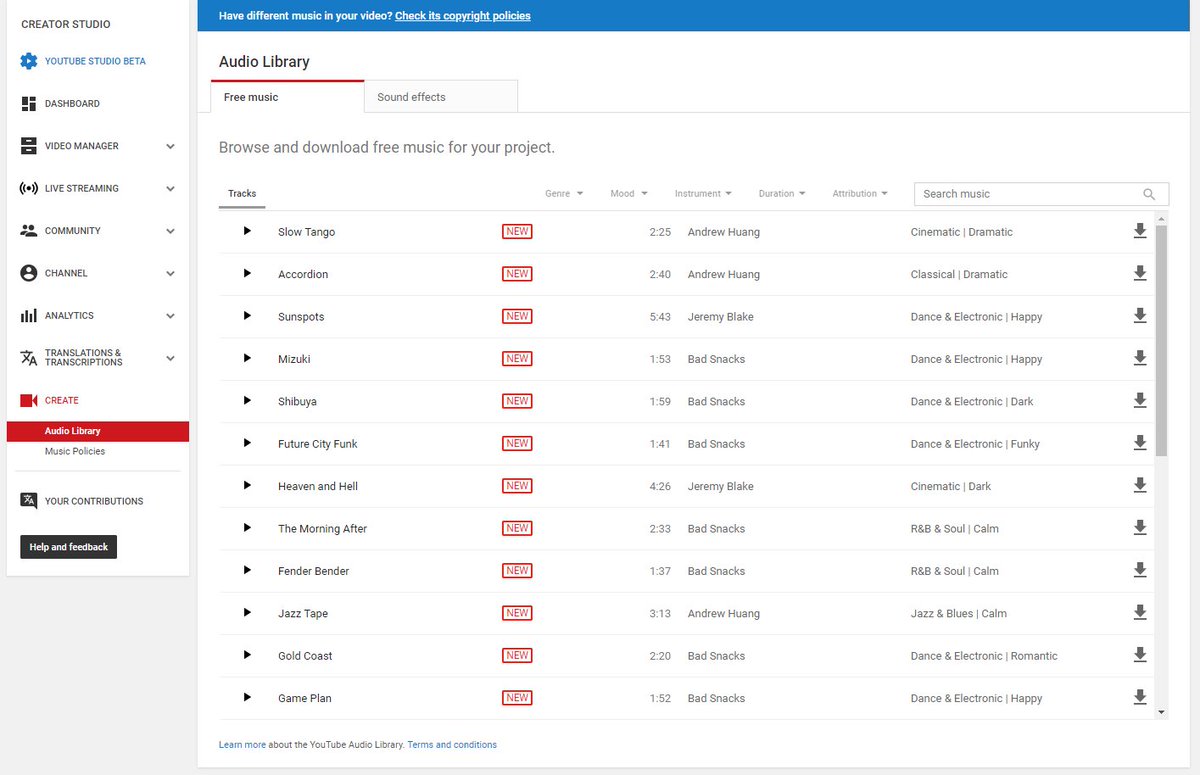Viewport: 1200px width, 775px height.
Task: Click the Learn more link
Action: click(x=242, y=745)
